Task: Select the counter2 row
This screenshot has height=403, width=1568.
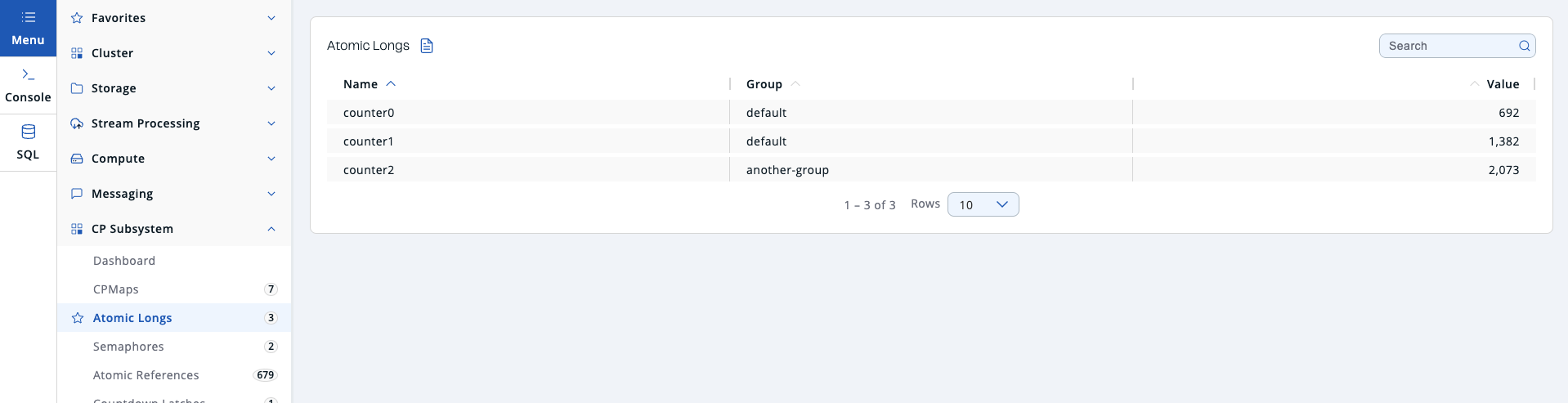Action: coord(369,170)
